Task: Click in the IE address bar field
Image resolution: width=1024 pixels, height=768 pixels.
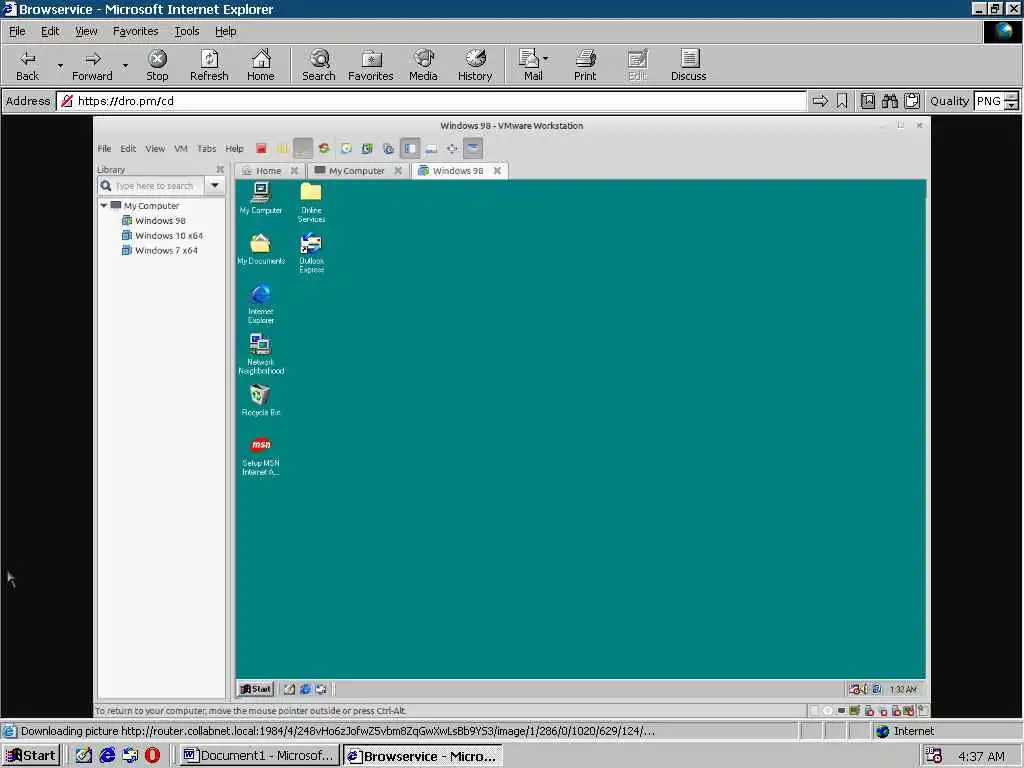Action: click(x=431, y=101)
